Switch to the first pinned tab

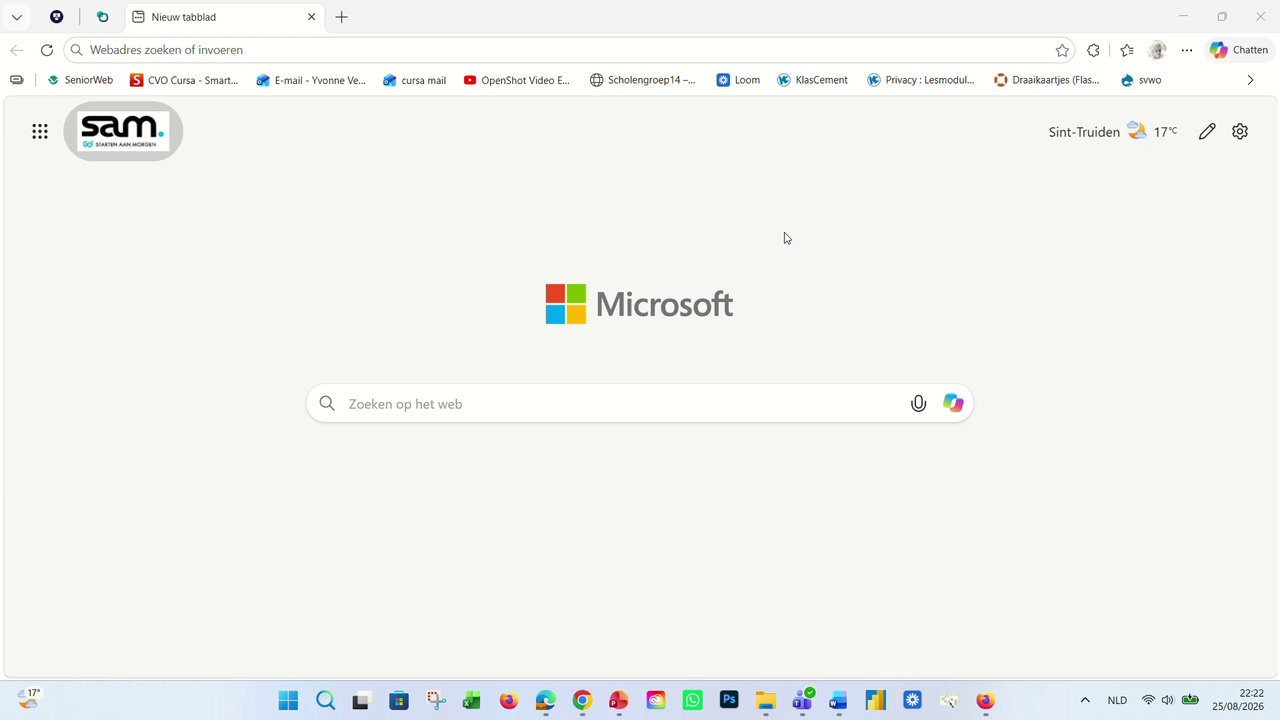tap(57, 17)
